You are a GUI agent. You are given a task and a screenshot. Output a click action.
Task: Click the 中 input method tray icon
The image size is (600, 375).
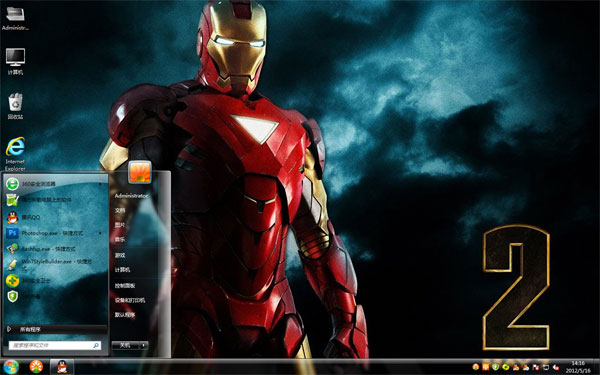[x=486, y=367]
